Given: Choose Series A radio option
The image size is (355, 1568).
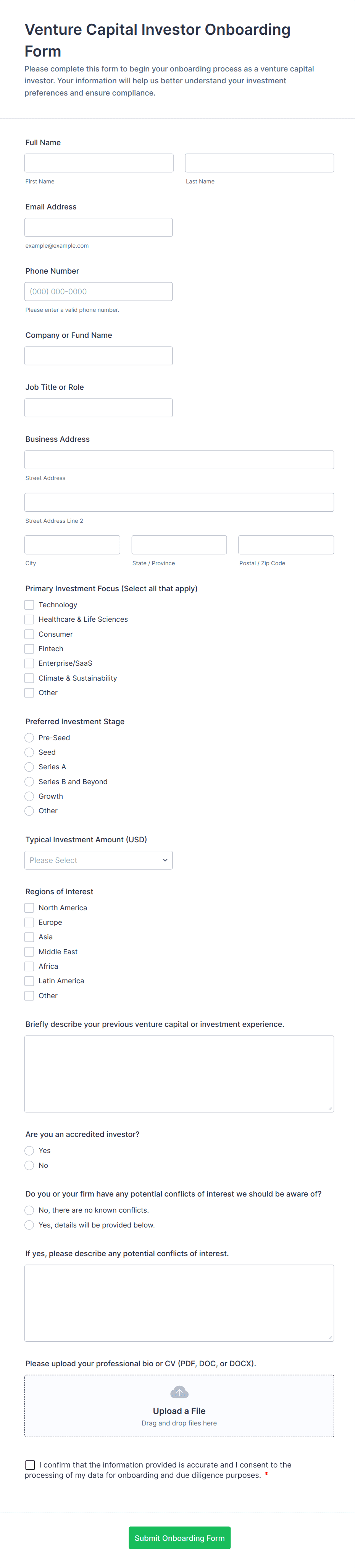Looking at the screenshot, I should (29, 767).
